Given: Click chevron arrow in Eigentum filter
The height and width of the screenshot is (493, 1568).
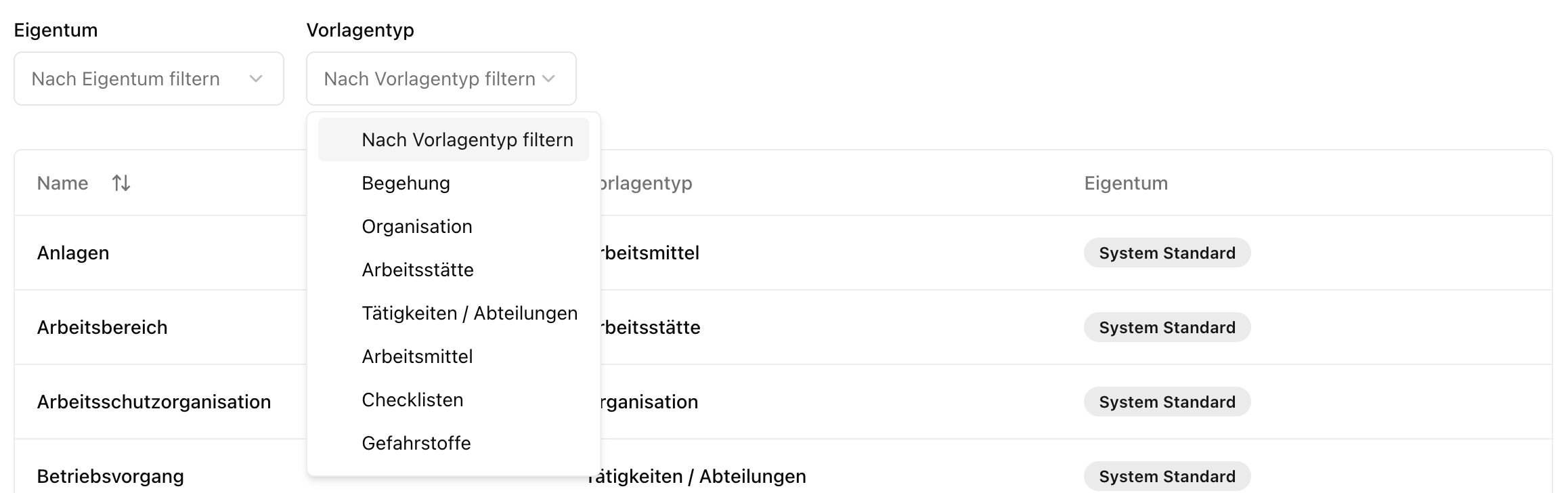Looking at the screenshot, I should coord(256,79).
